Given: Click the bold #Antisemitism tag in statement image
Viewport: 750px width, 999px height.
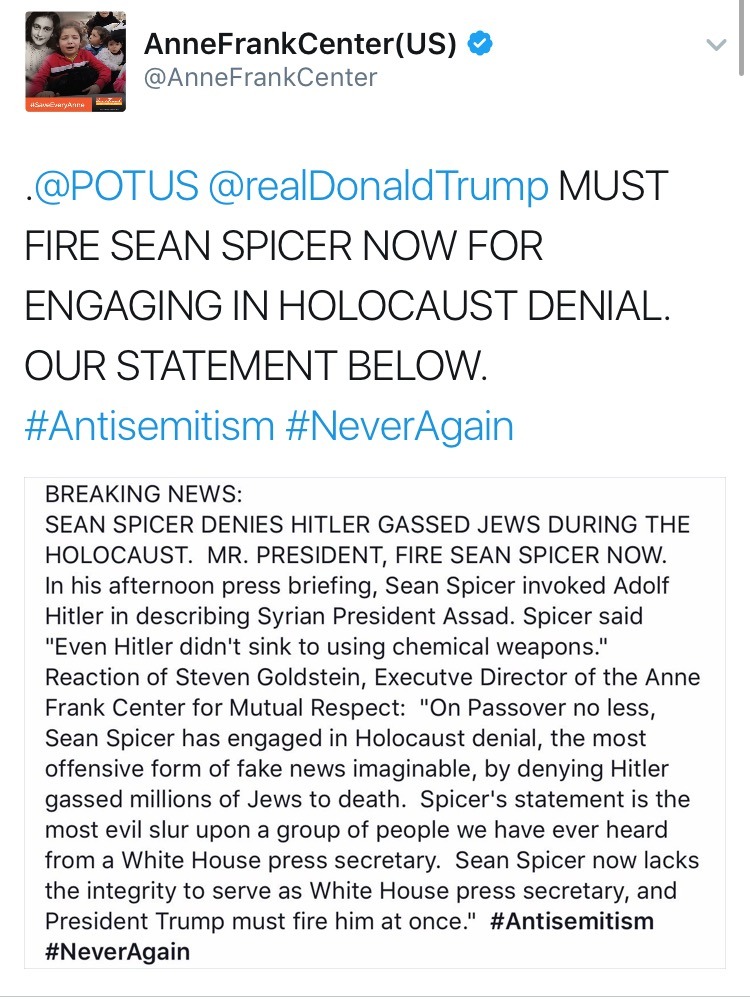Looking at the screenshot, I should [x=573, y=921].
